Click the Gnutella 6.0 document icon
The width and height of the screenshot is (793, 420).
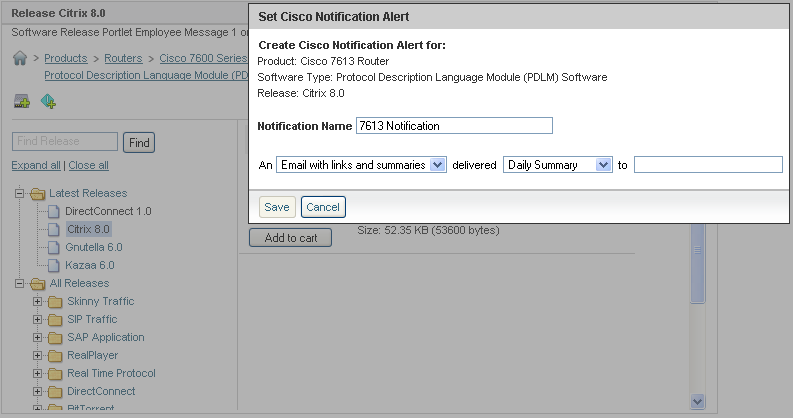54,247
